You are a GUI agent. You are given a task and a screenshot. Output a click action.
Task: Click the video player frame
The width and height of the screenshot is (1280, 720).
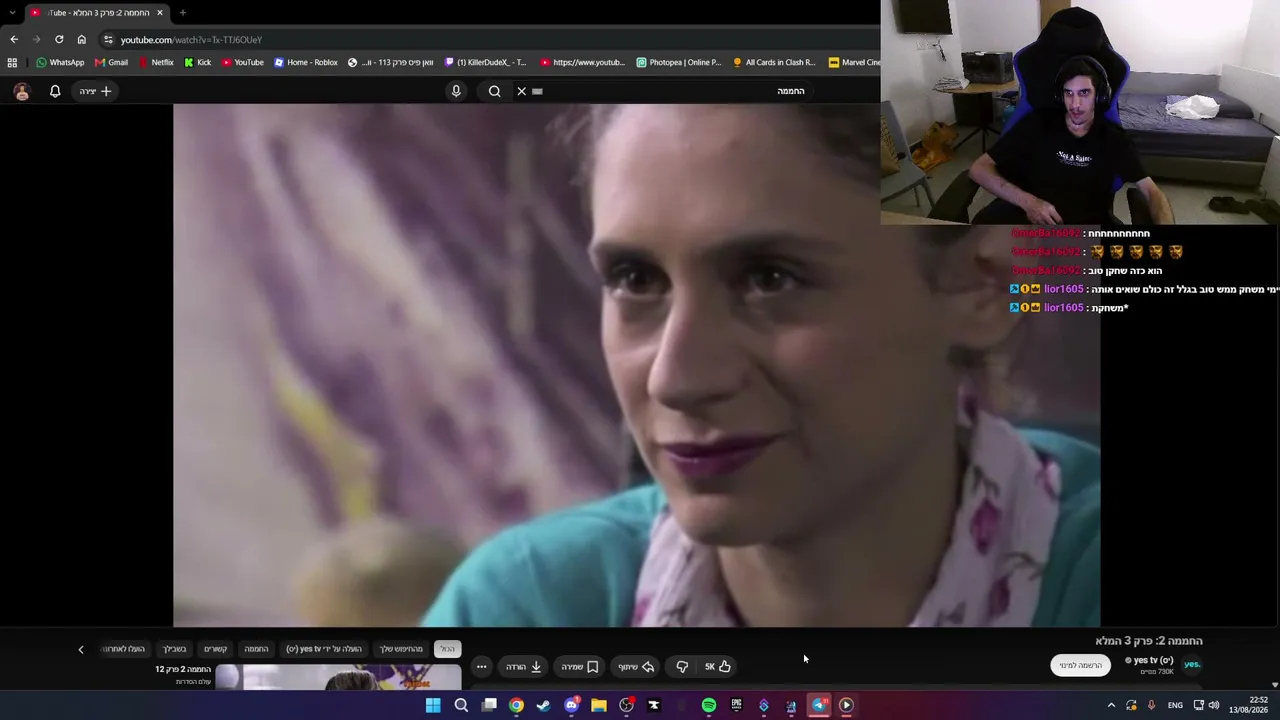(637, 365)
